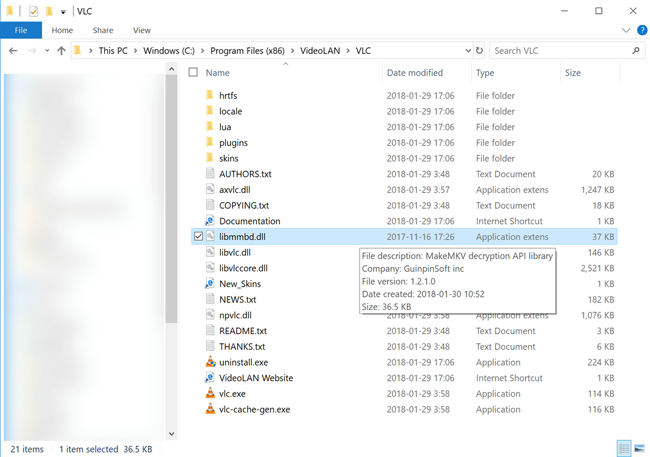
Task: Open the Quick Access Toolbar customize dropdown
Action: click(64, 11)
